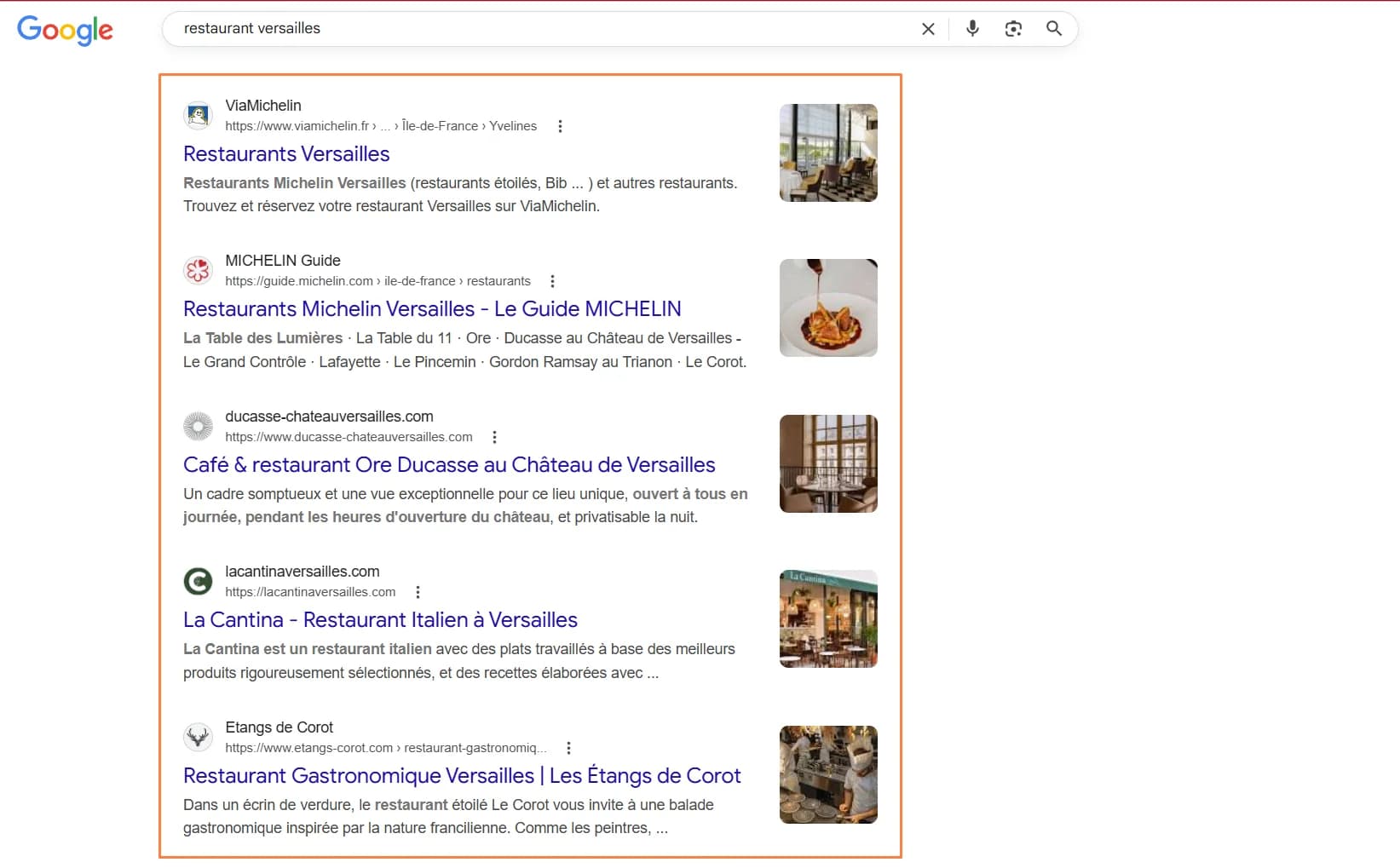Click the https://www.viamichelin.fr breadcrumb URL
Viewport: 1400px width, 868px height.
click(381, 126)
